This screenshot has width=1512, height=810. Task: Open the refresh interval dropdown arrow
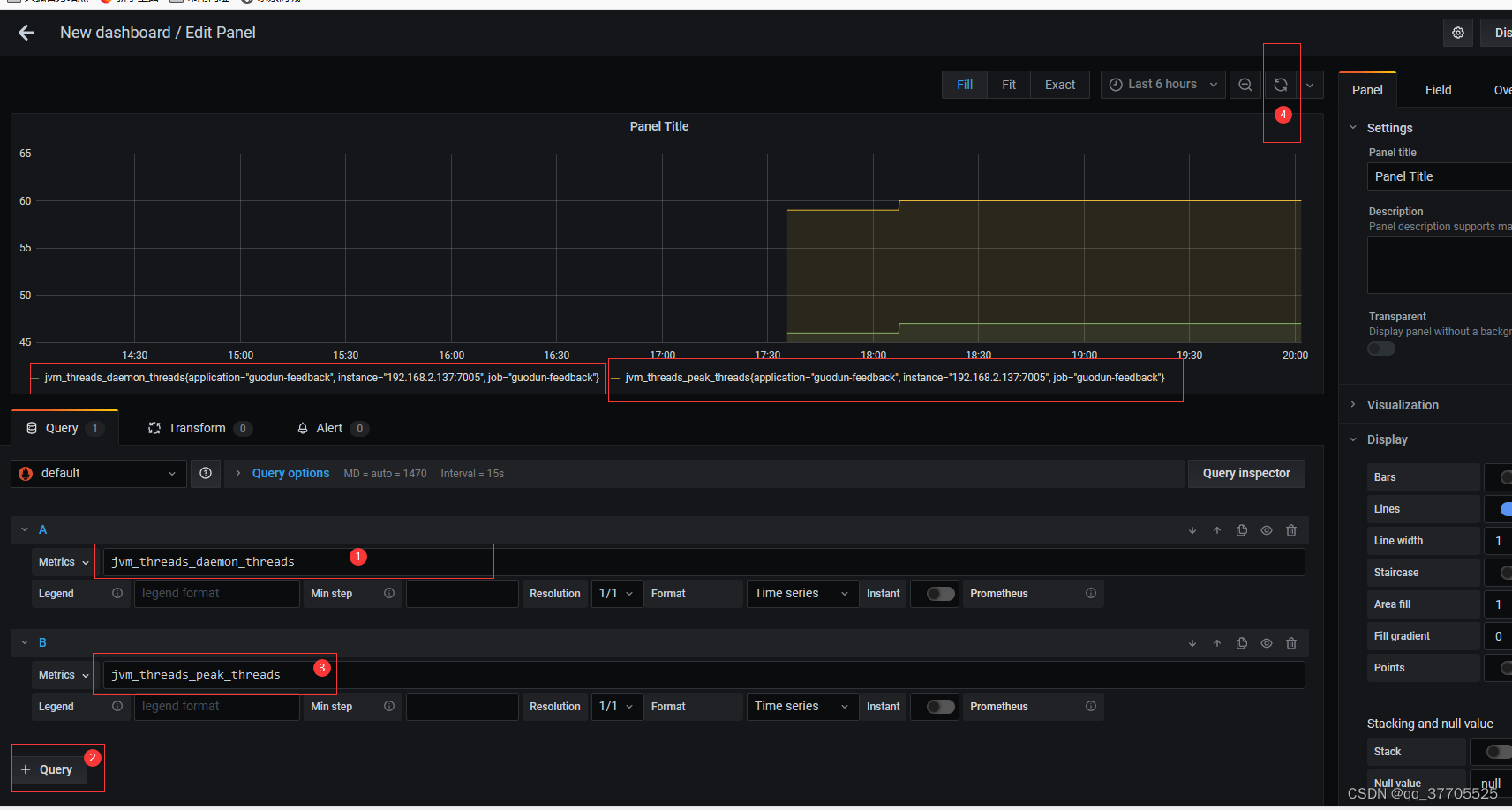pos(1310,85)
